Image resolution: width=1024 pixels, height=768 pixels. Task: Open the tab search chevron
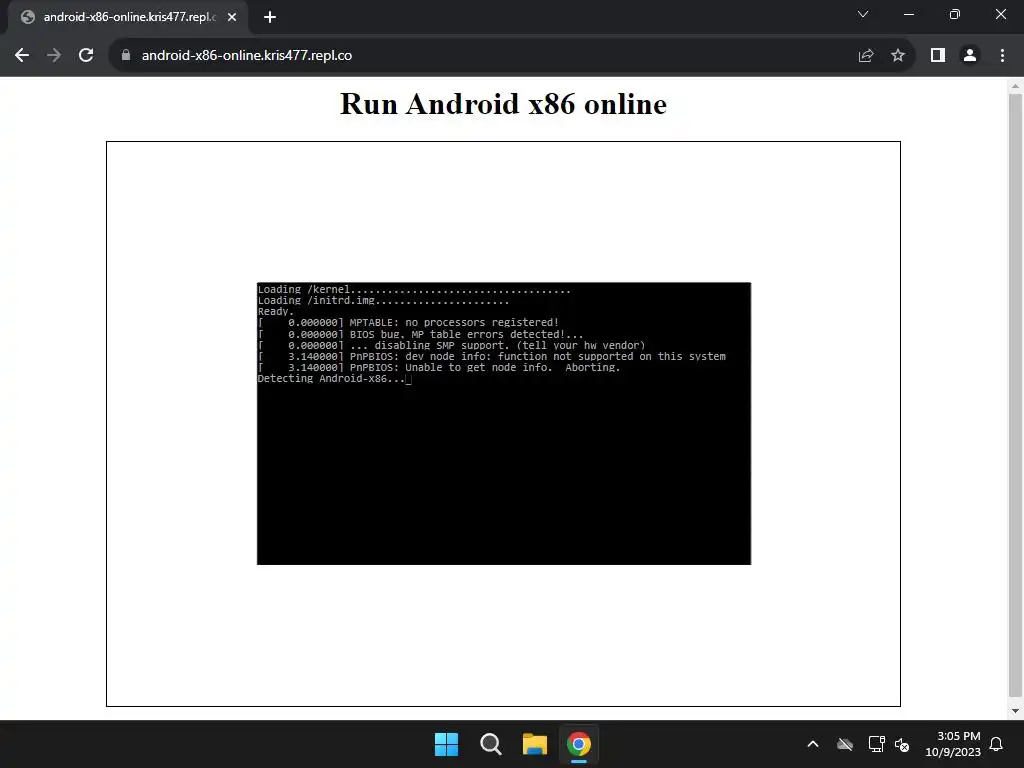point(863,14)
